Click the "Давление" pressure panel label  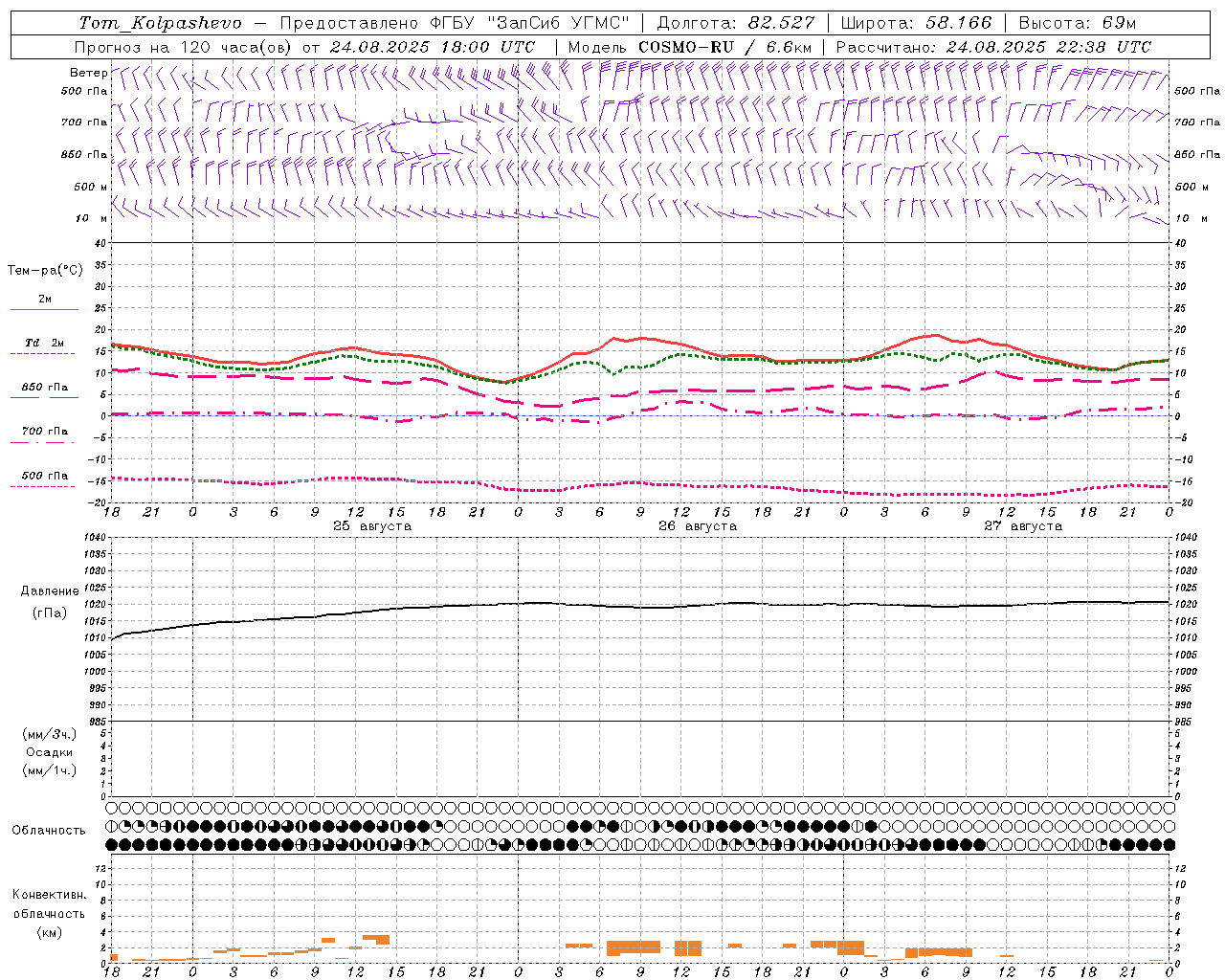click(x=50, y=591)
